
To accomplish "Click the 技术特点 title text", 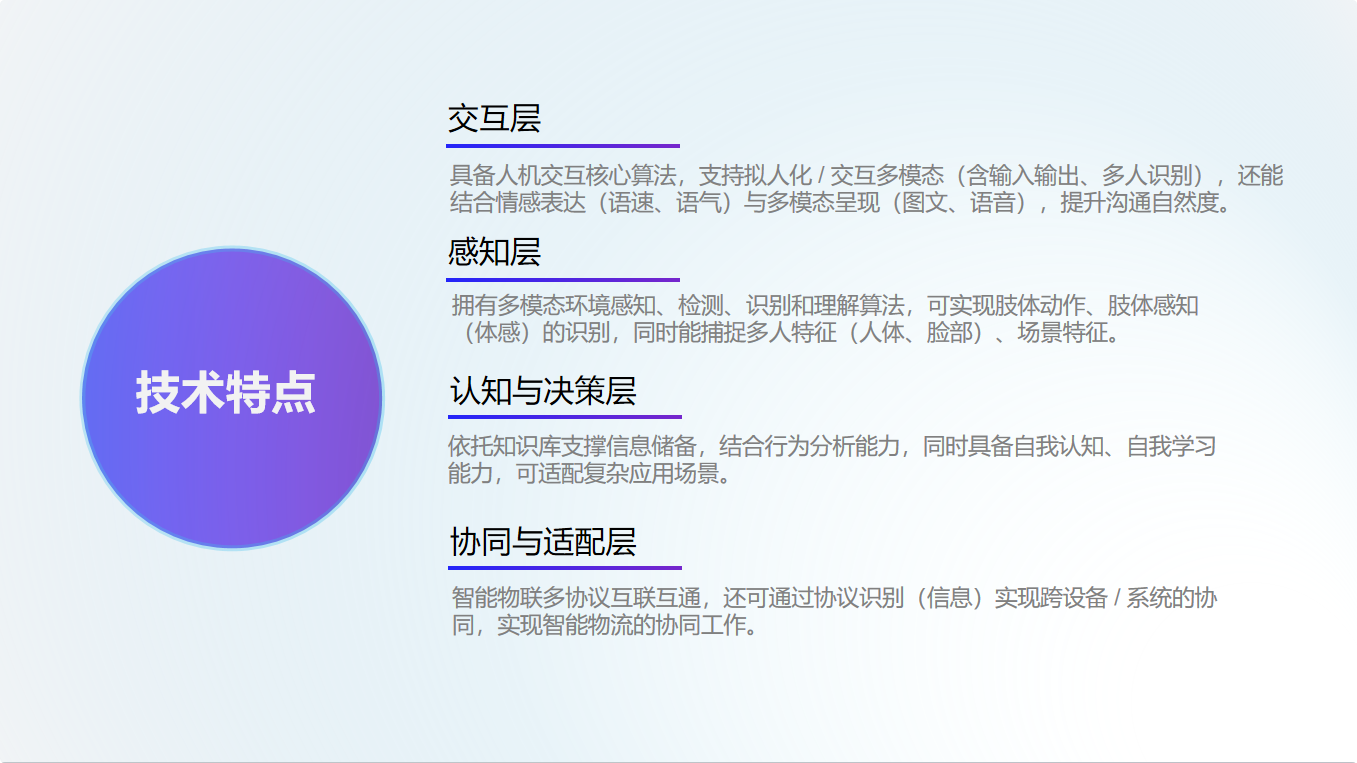I will [x=226, y=393].
